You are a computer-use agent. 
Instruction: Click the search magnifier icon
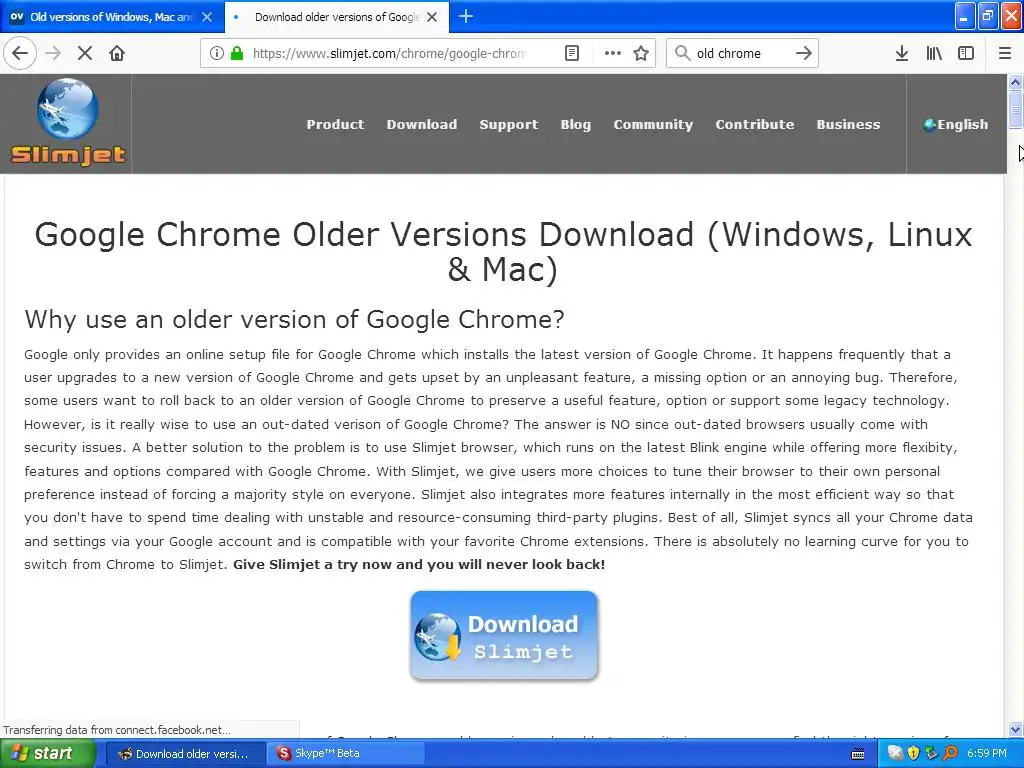click(x=682, y=53)
